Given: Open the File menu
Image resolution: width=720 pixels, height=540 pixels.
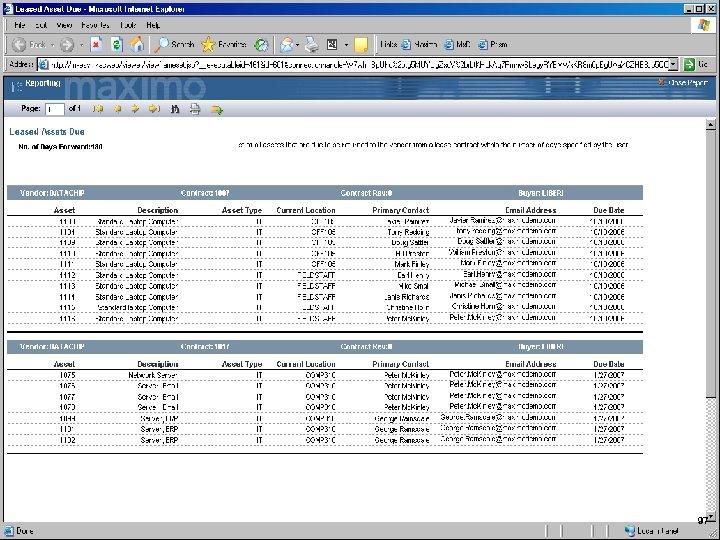Looking at the screenshot, I should pos(20,25).
